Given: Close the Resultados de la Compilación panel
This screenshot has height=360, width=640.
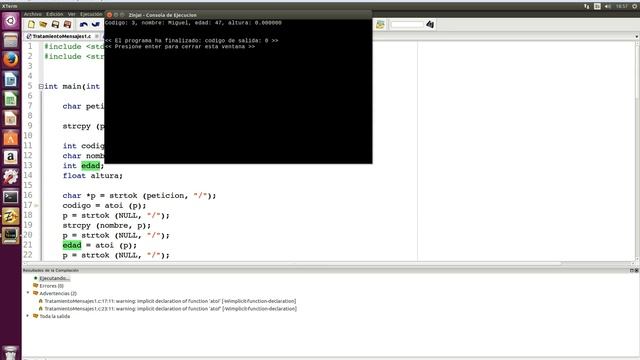Looking at the screenshot, I should [636, 270].
